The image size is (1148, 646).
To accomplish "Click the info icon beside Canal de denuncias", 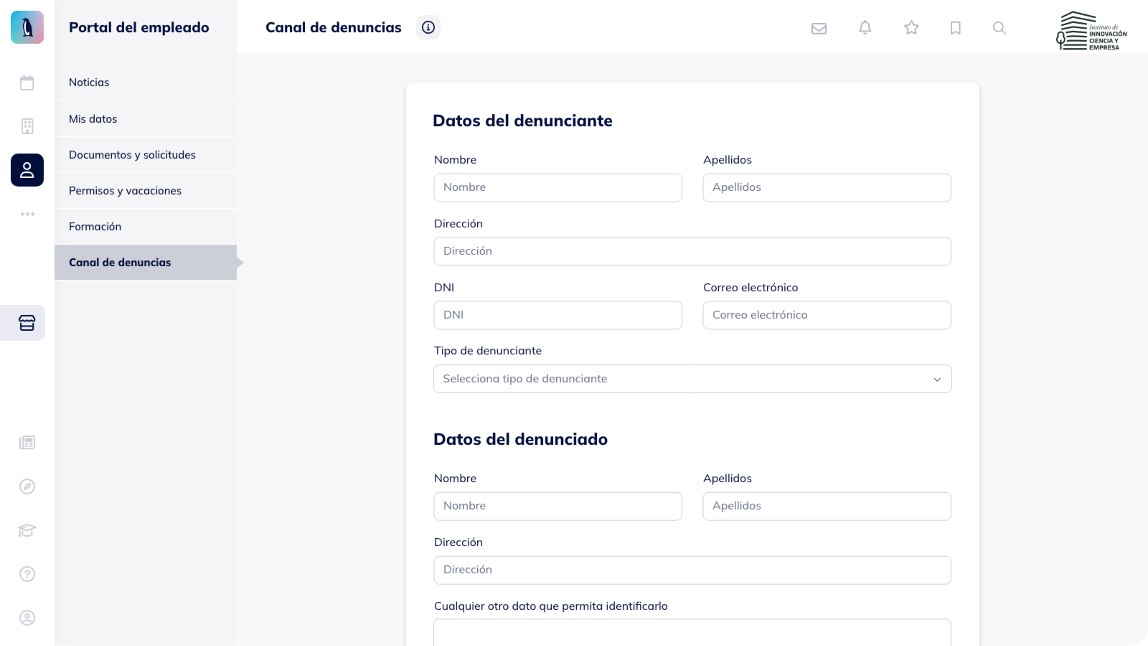I will 428,27.
